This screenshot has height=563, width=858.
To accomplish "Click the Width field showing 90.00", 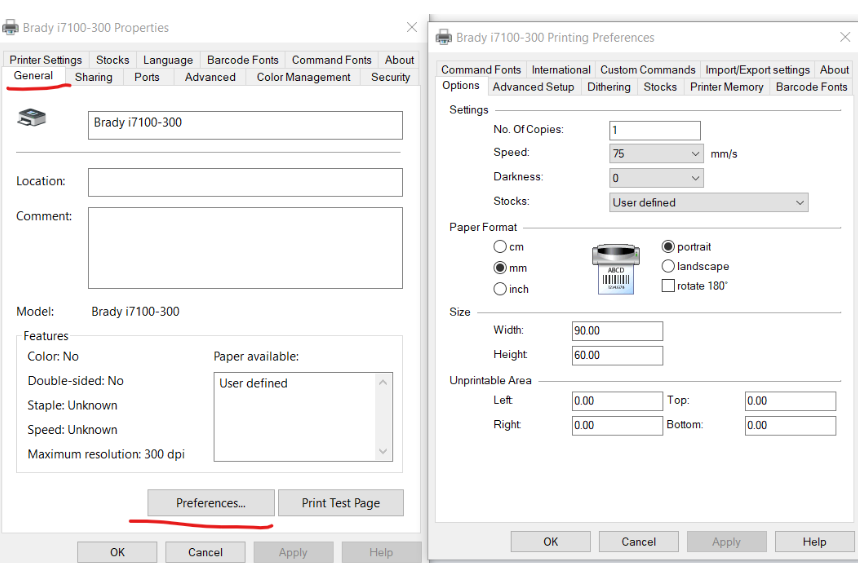I will (x=617, y=331).
